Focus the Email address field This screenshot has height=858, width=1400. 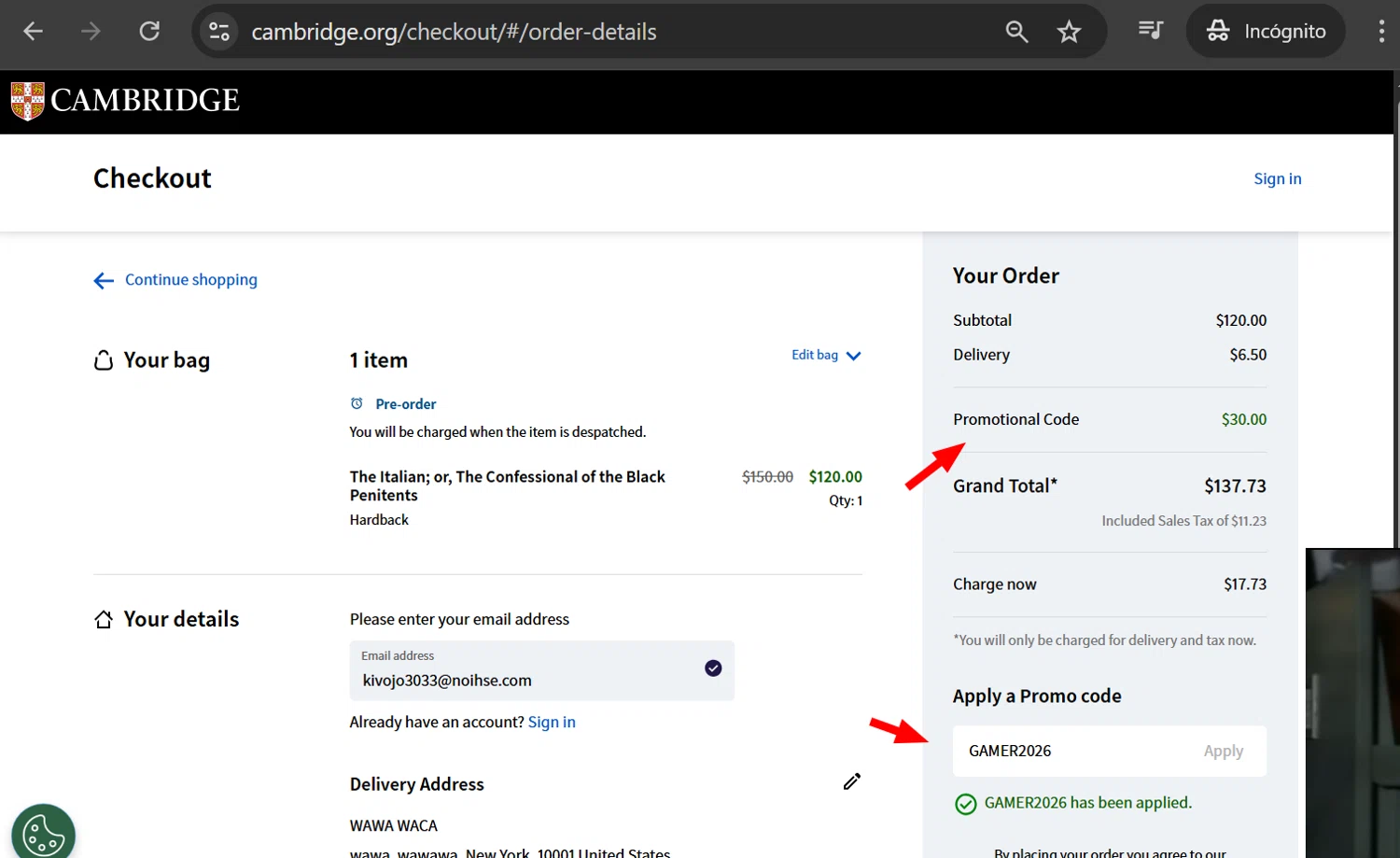tap(542, 670)
